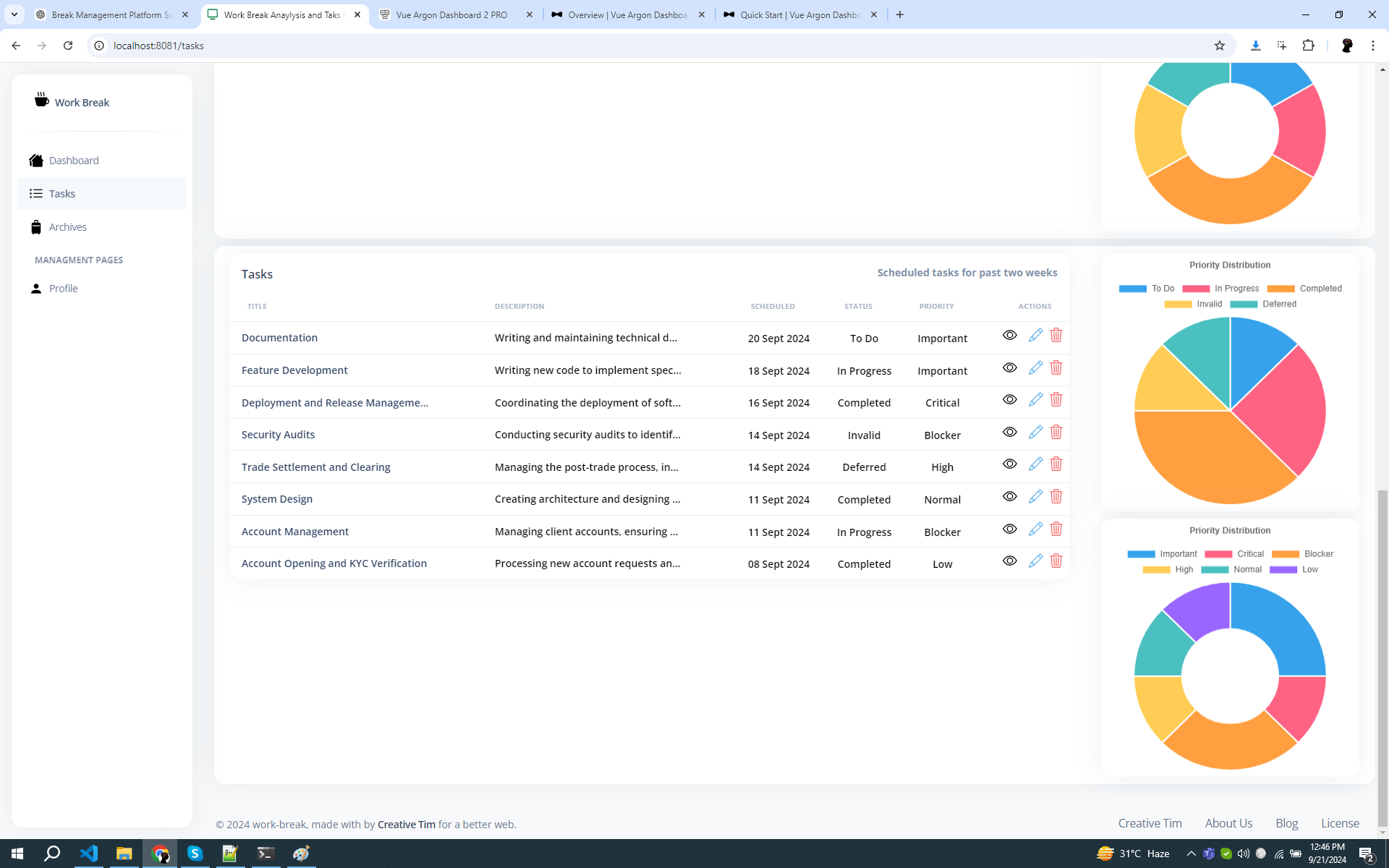Select Tasks in sidebar
Screen dimensions: 1389x868
[x=102, y=194]
